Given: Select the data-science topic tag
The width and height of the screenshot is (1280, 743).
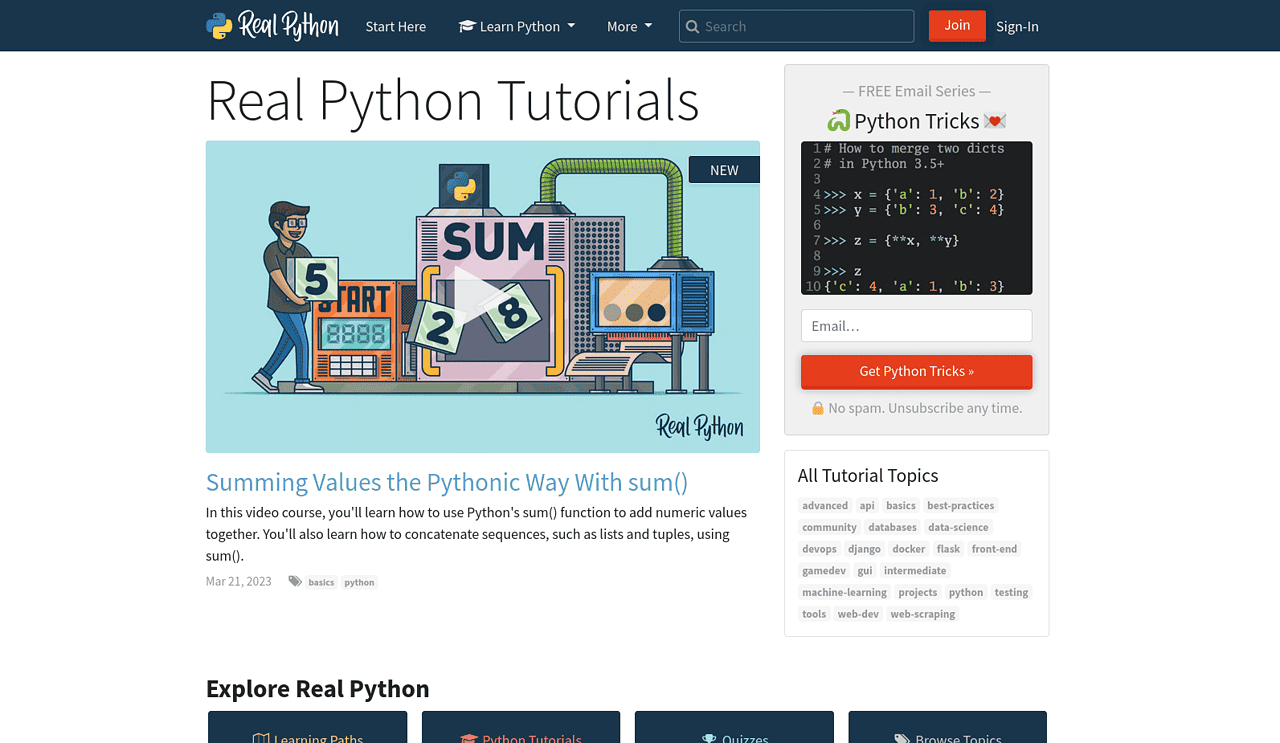Looking at the screenshot, I should click(x=958, y=527).
